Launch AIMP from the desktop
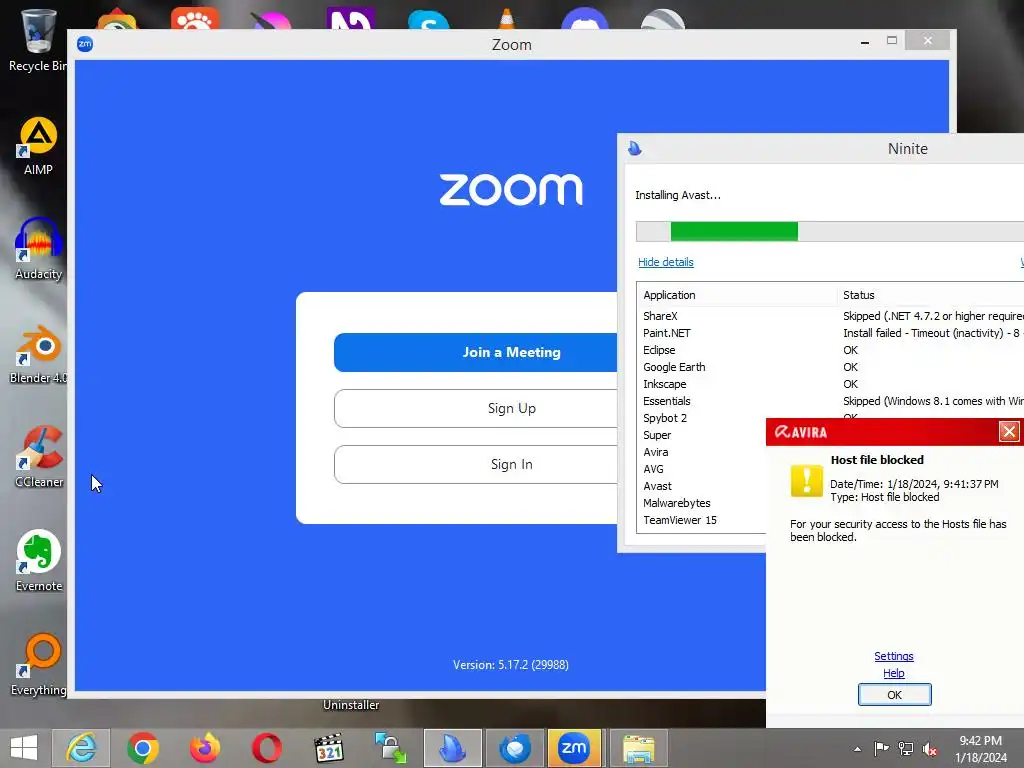This screenshot has height=768, width=1024. (x=38, y=146)
